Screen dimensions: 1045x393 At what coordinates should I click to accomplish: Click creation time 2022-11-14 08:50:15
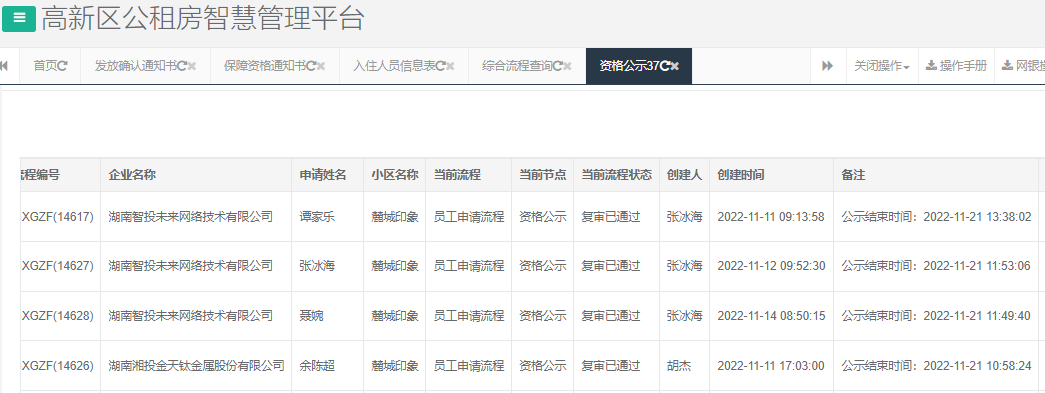(x=771, y=316)
